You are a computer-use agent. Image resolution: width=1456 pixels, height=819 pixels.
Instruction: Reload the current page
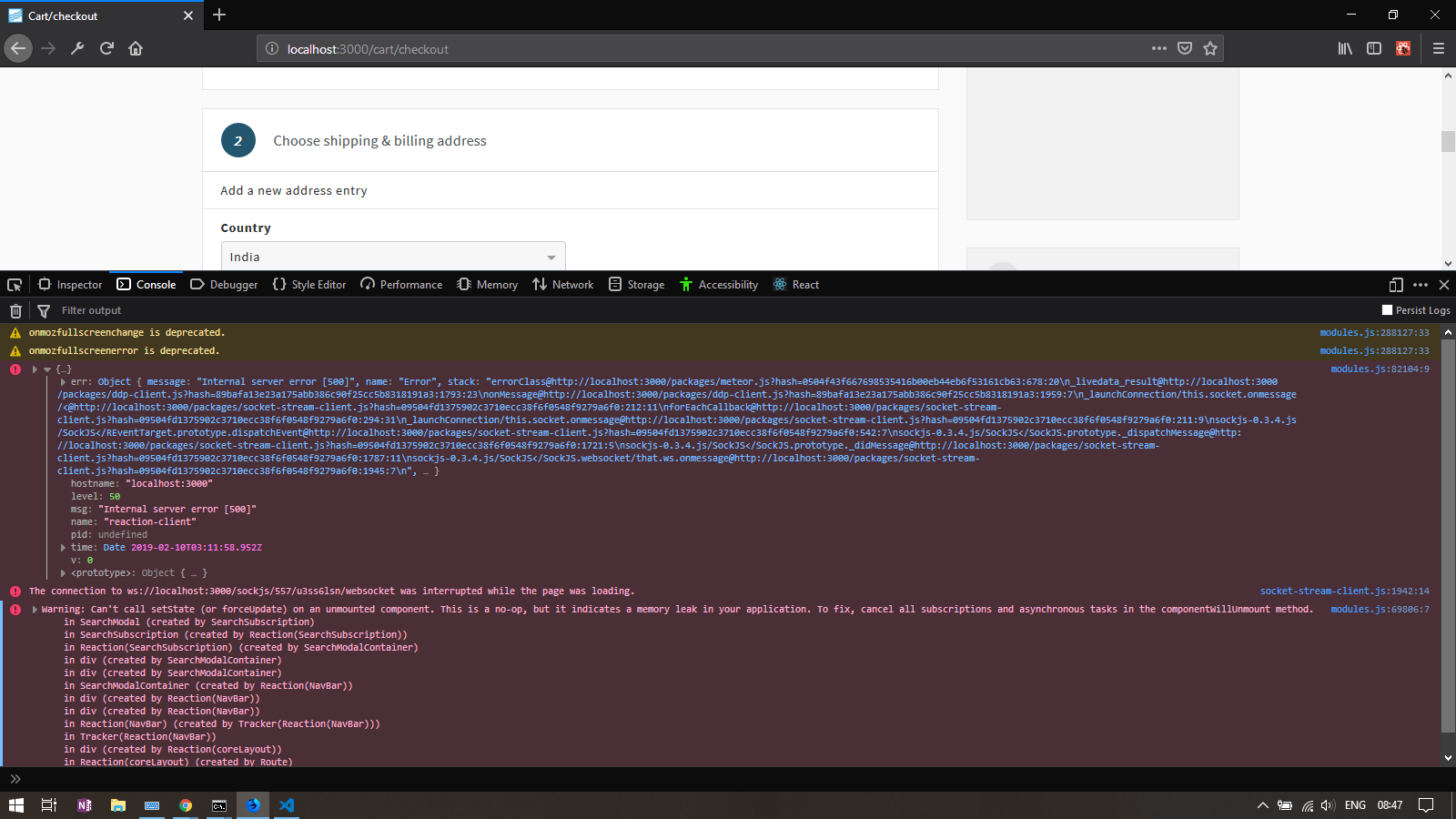click(106, 48)
